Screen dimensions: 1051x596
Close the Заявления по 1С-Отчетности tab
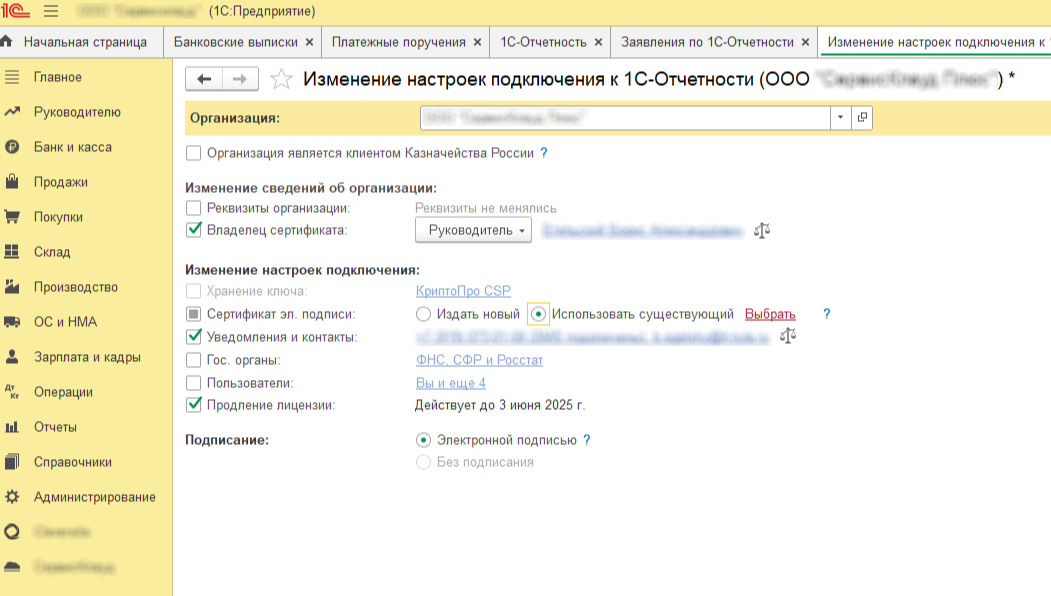tap(805, 42)
